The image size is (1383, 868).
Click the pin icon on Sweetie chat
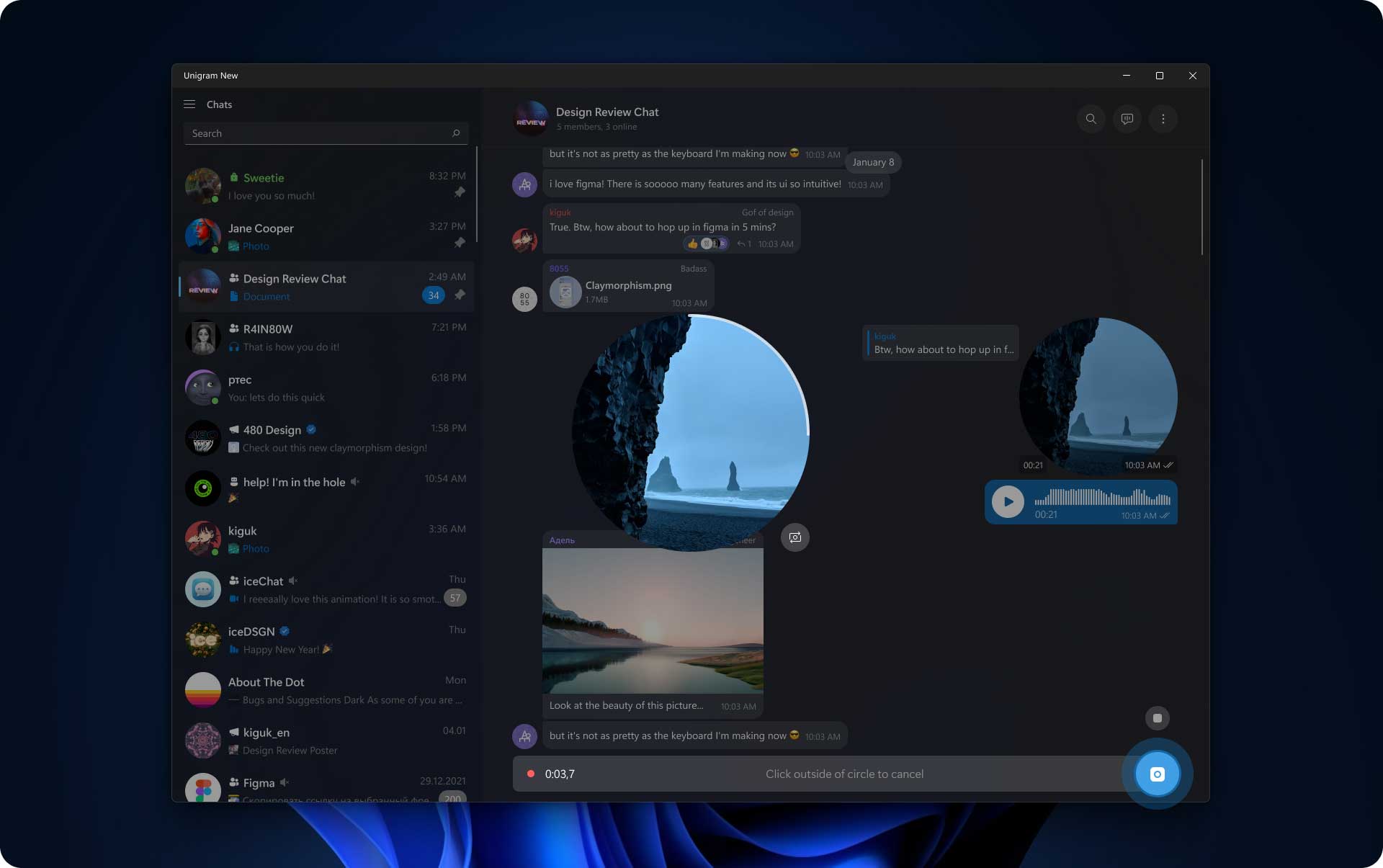pos(460,192)
